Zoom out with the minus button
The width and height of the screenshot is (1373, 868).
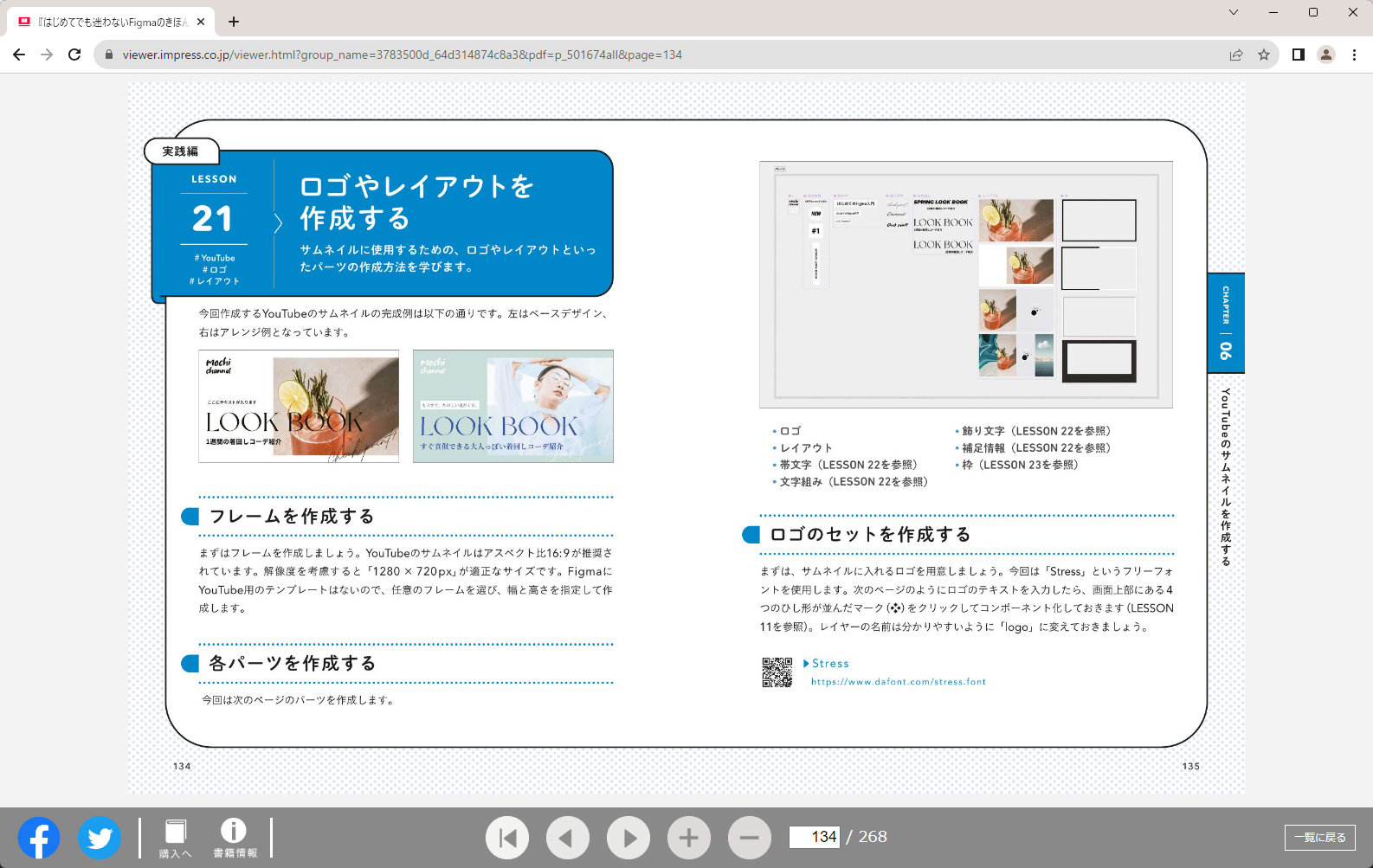pyautogui.click(x=750, y=838)
